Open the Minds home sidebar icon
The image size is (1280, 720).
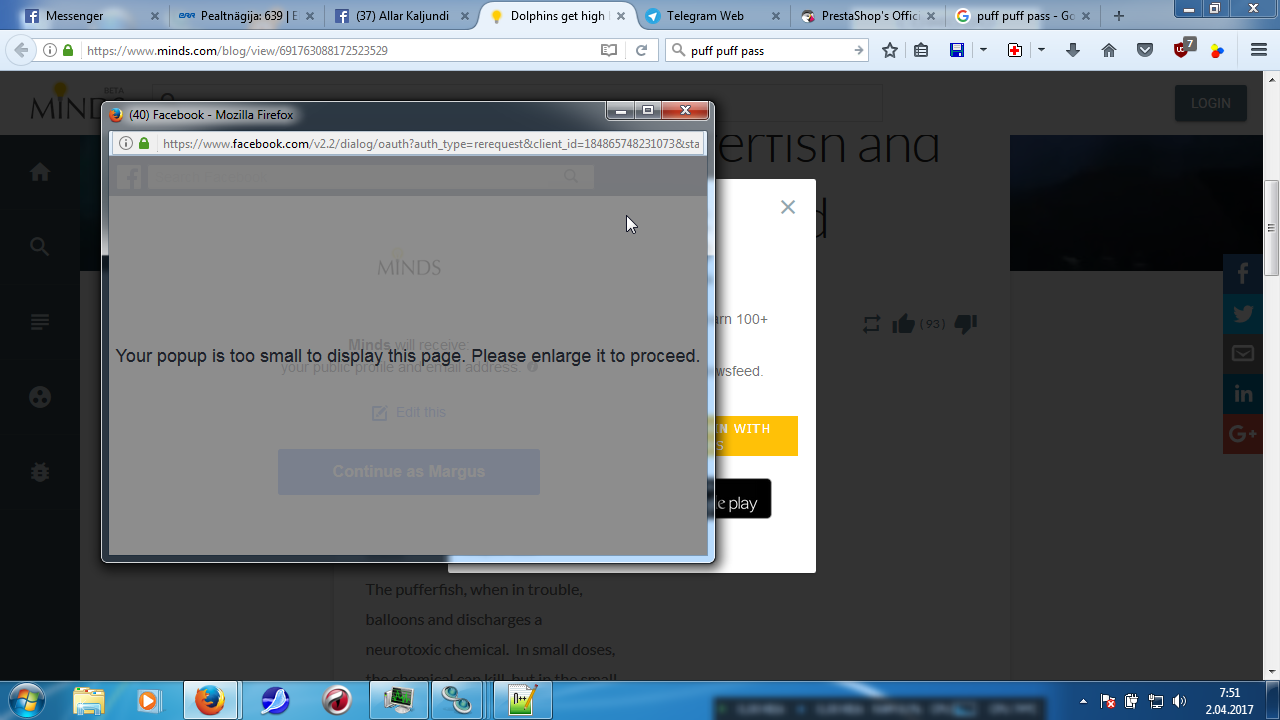coord(40,172)
